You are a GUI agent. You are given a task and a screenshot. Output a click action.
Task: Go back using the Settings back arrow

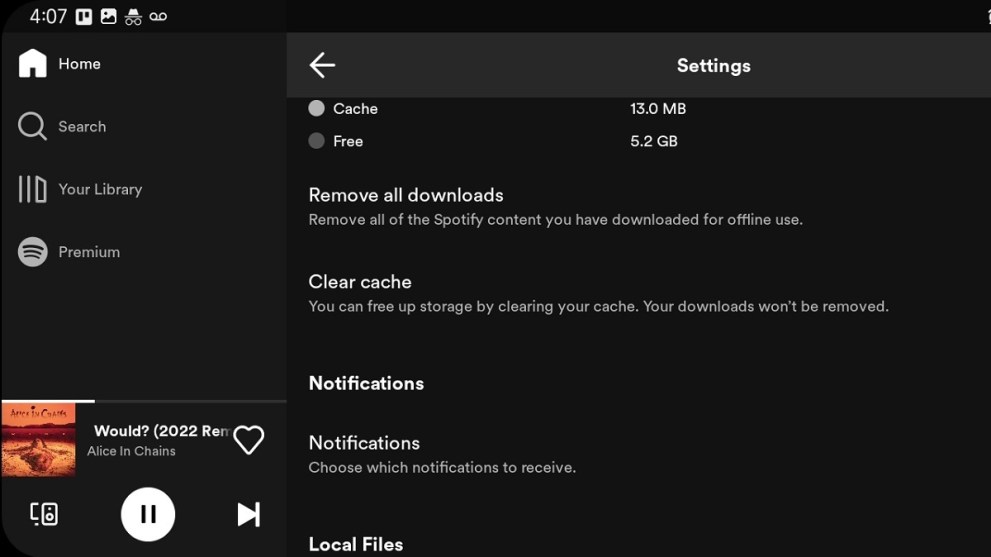pos(322,65)
